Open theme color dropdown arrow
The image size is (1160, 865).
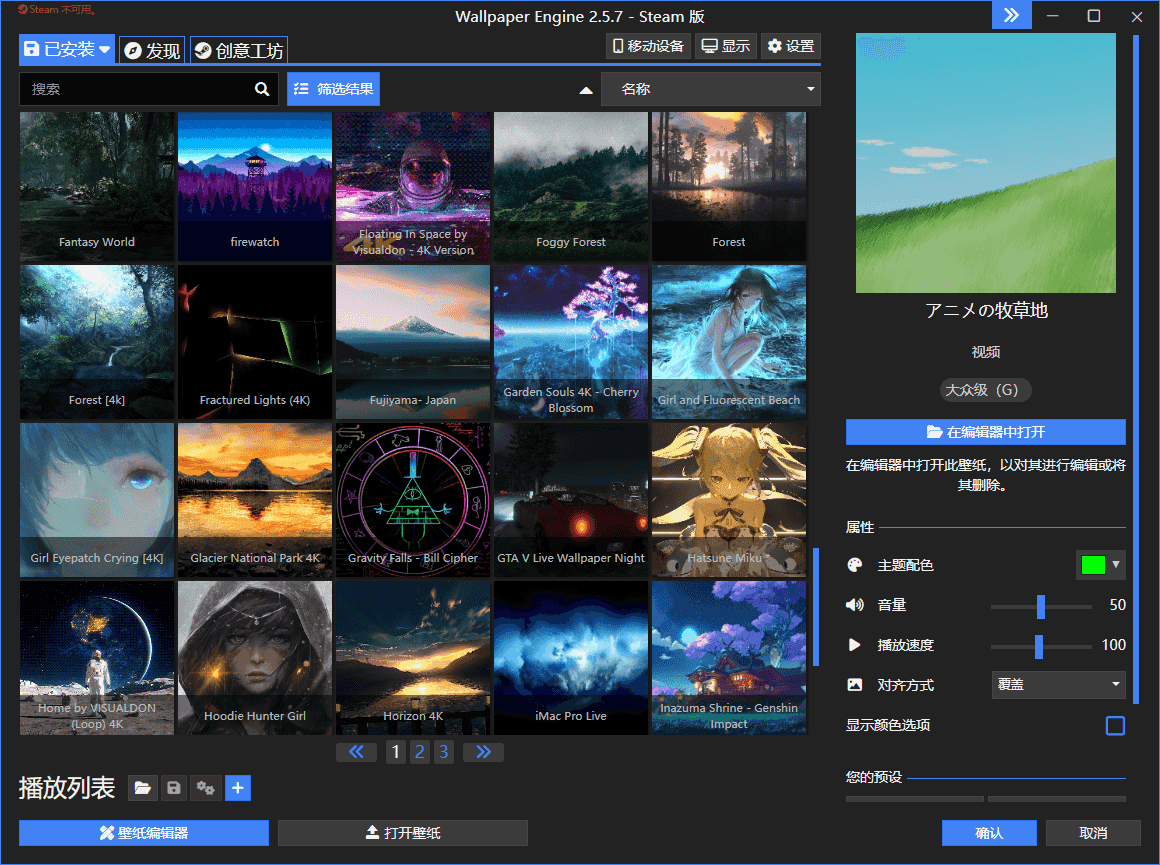1116,565
